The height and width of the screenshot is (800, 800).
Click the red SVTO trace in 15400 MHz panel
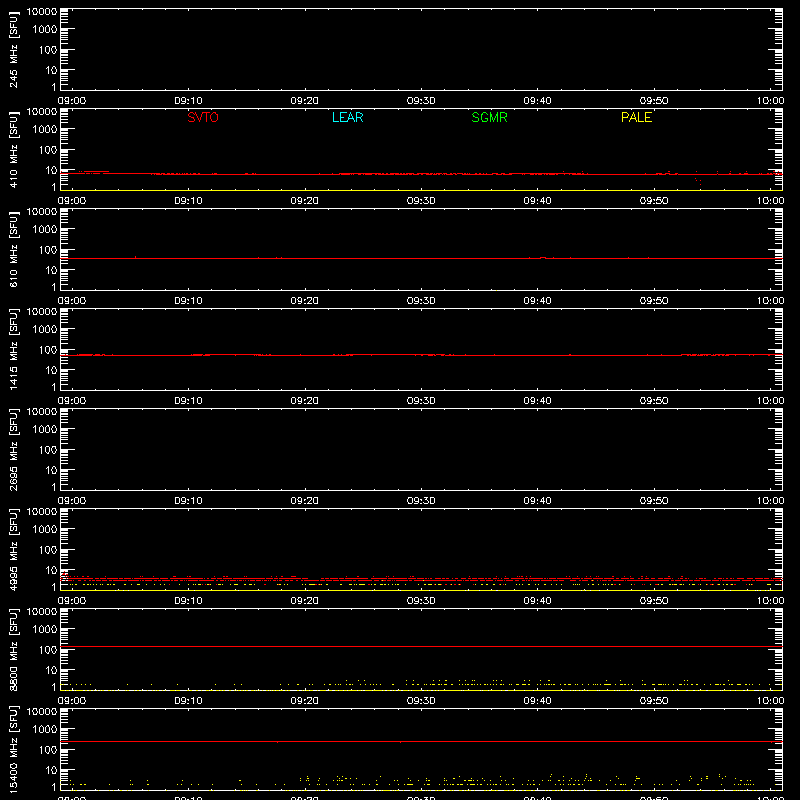tap(421, 741)
